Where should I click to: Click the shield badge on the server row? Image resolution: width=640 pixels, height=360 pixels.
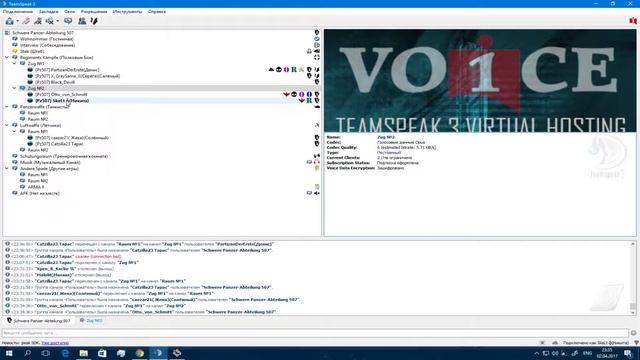click(317, 33)
